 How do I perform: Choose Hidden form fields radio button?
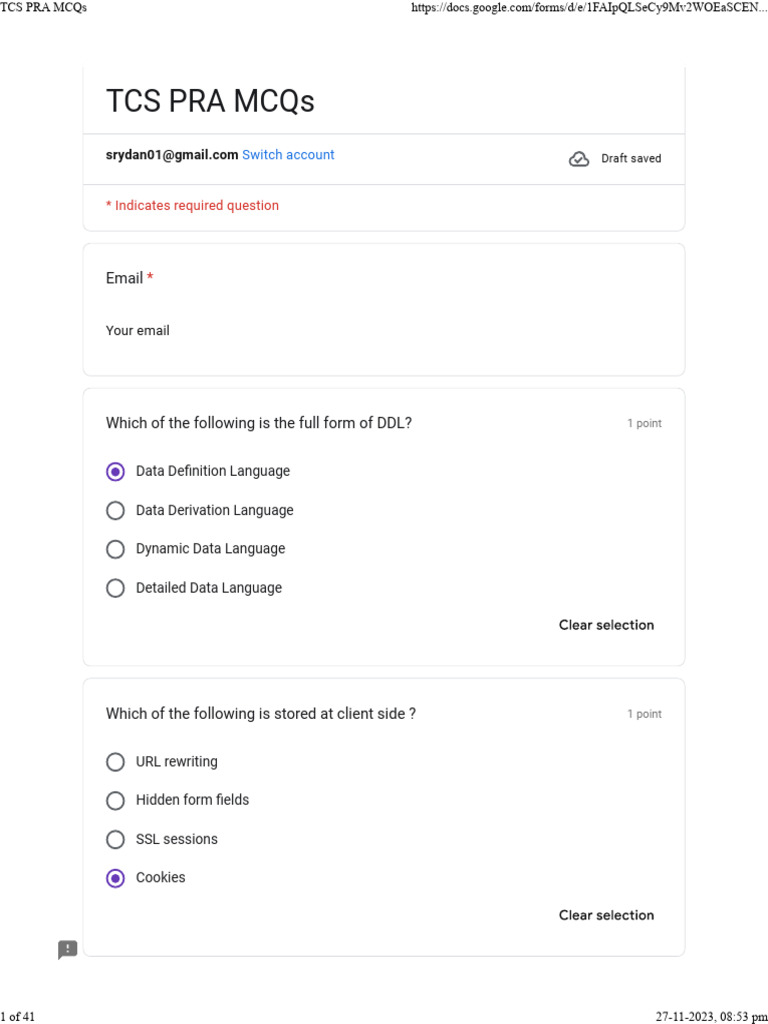[116, 800]
